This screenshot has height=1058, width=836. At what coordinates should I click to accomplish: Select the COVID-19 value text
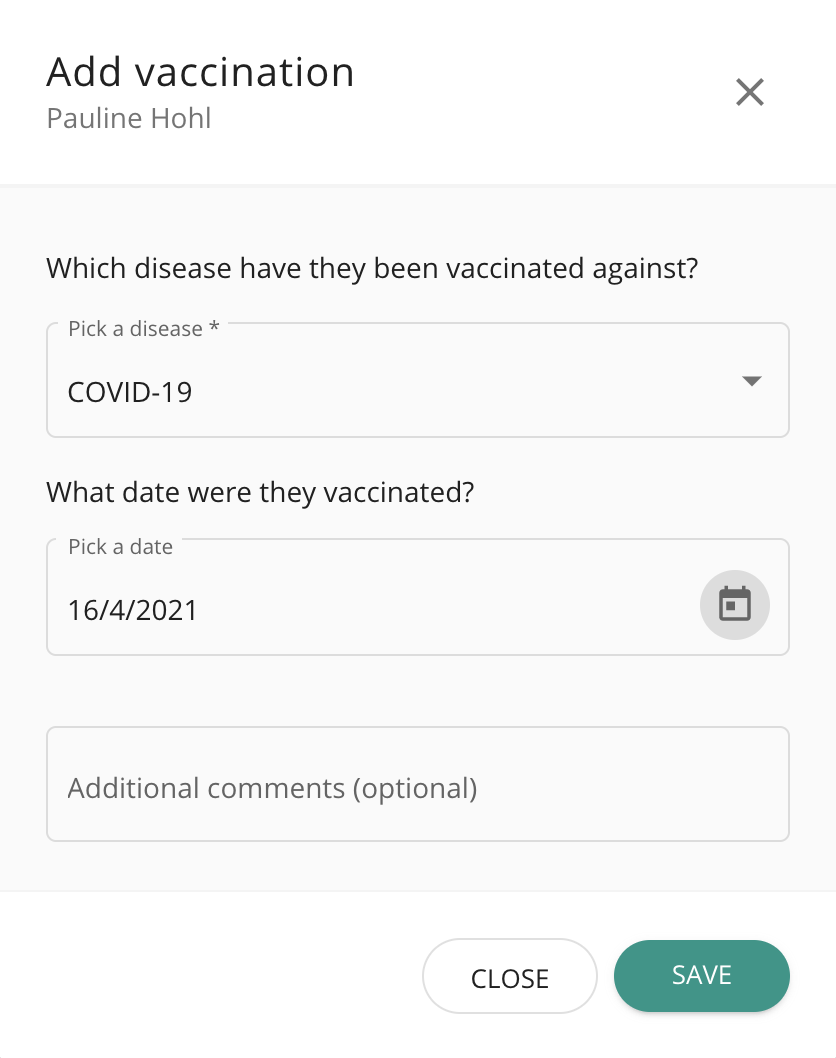click(130, 392)
